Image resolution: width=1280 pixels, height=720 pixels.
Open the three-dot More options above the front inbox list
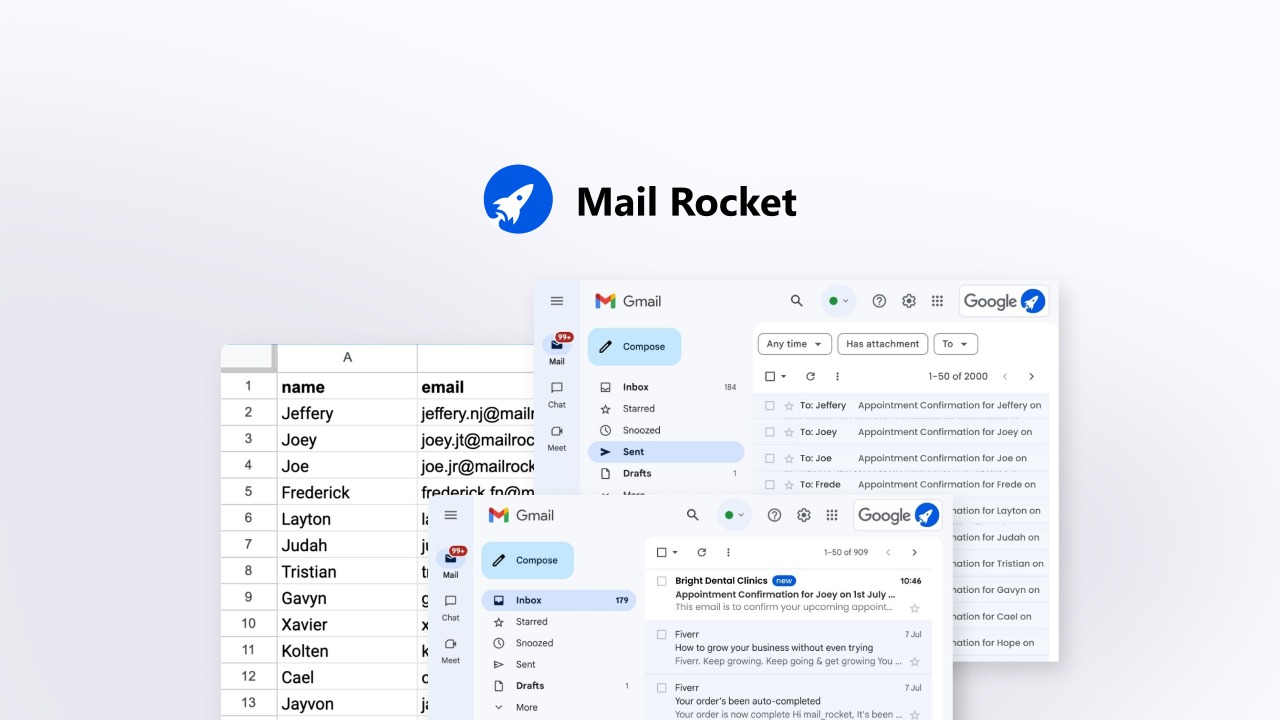click(x=728, y=552)
